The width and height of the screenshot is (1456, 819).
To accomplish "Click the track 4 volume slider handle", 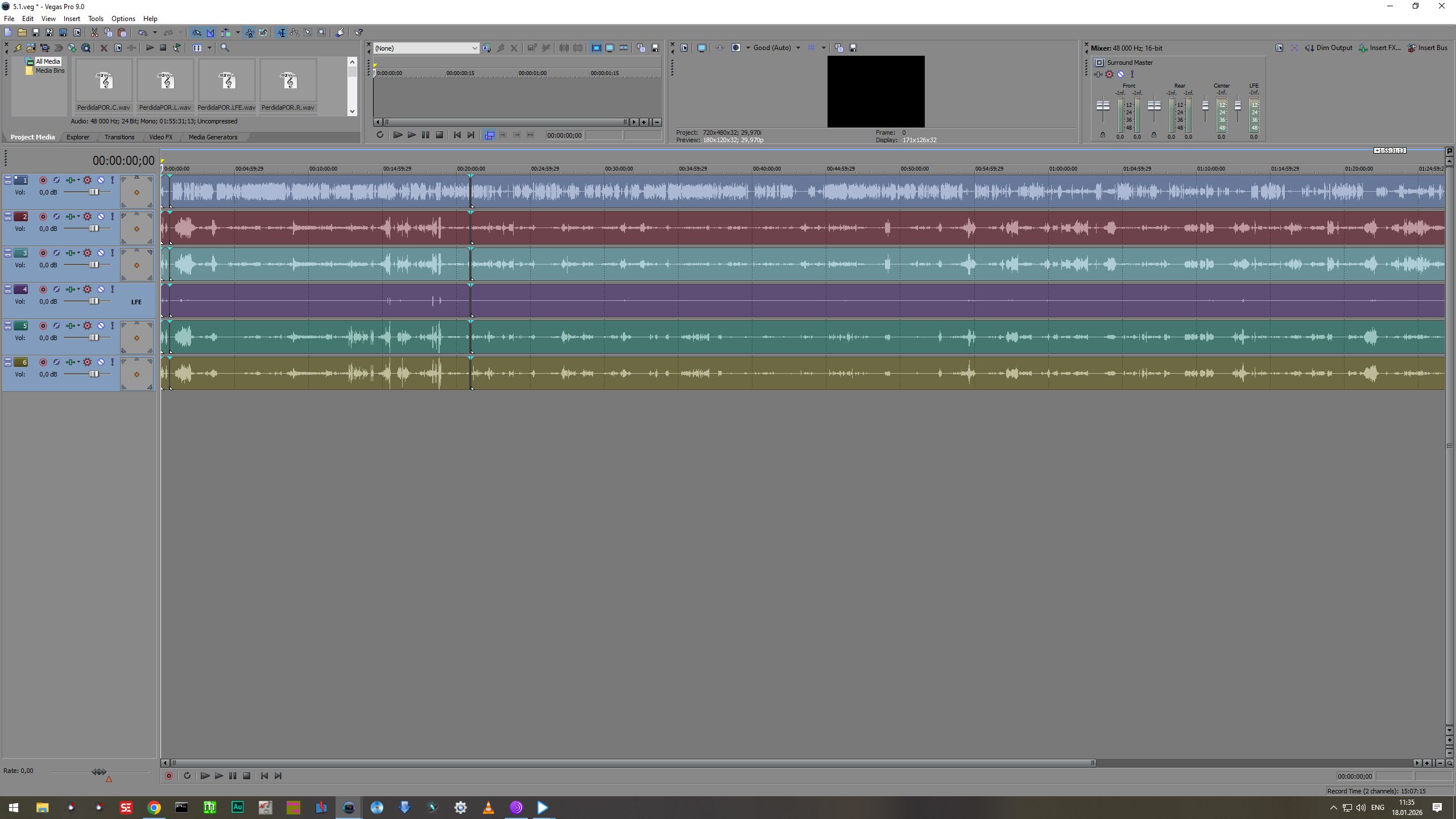I will pos(94,301).
